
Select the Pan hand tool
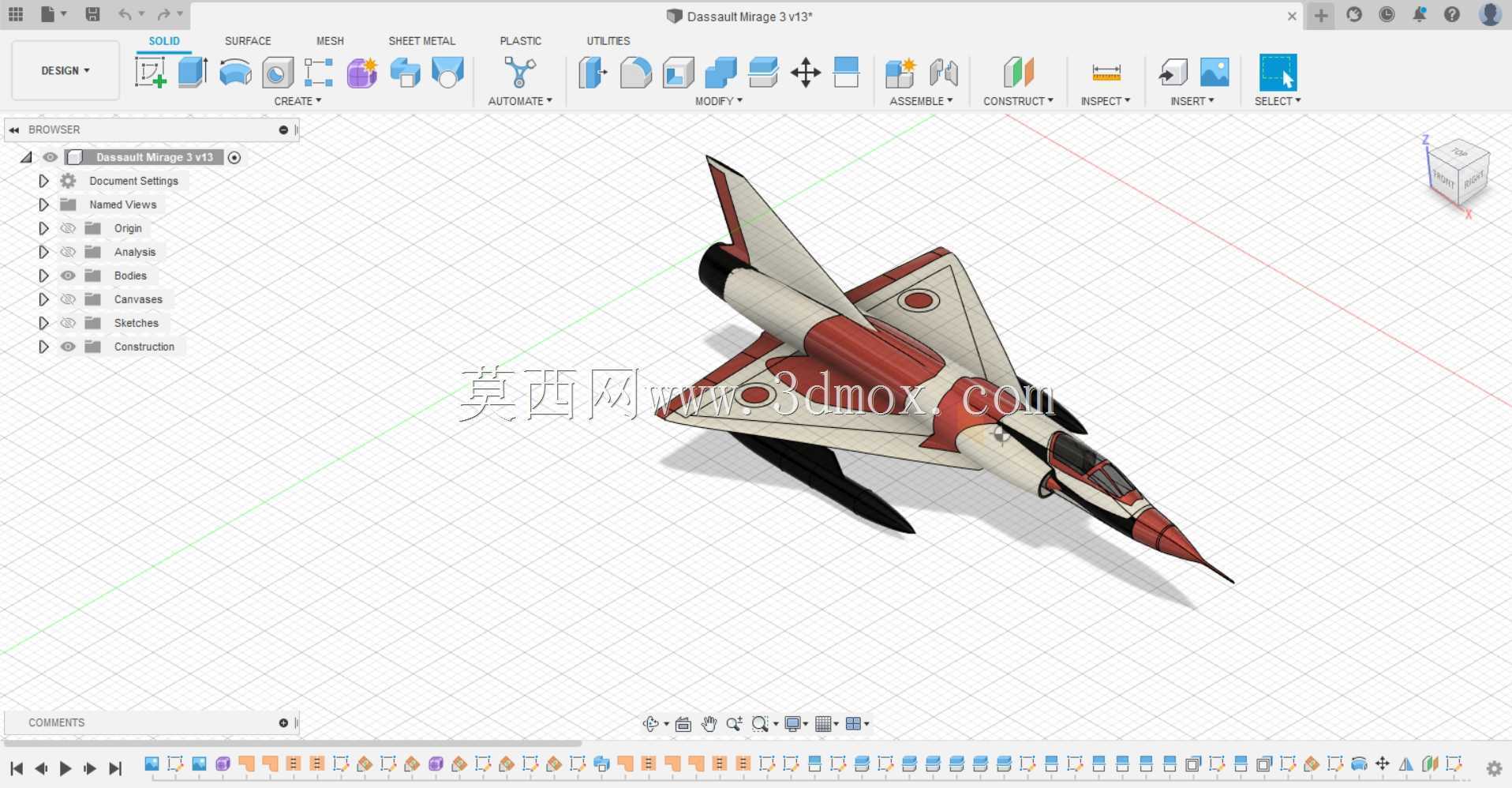709,724
